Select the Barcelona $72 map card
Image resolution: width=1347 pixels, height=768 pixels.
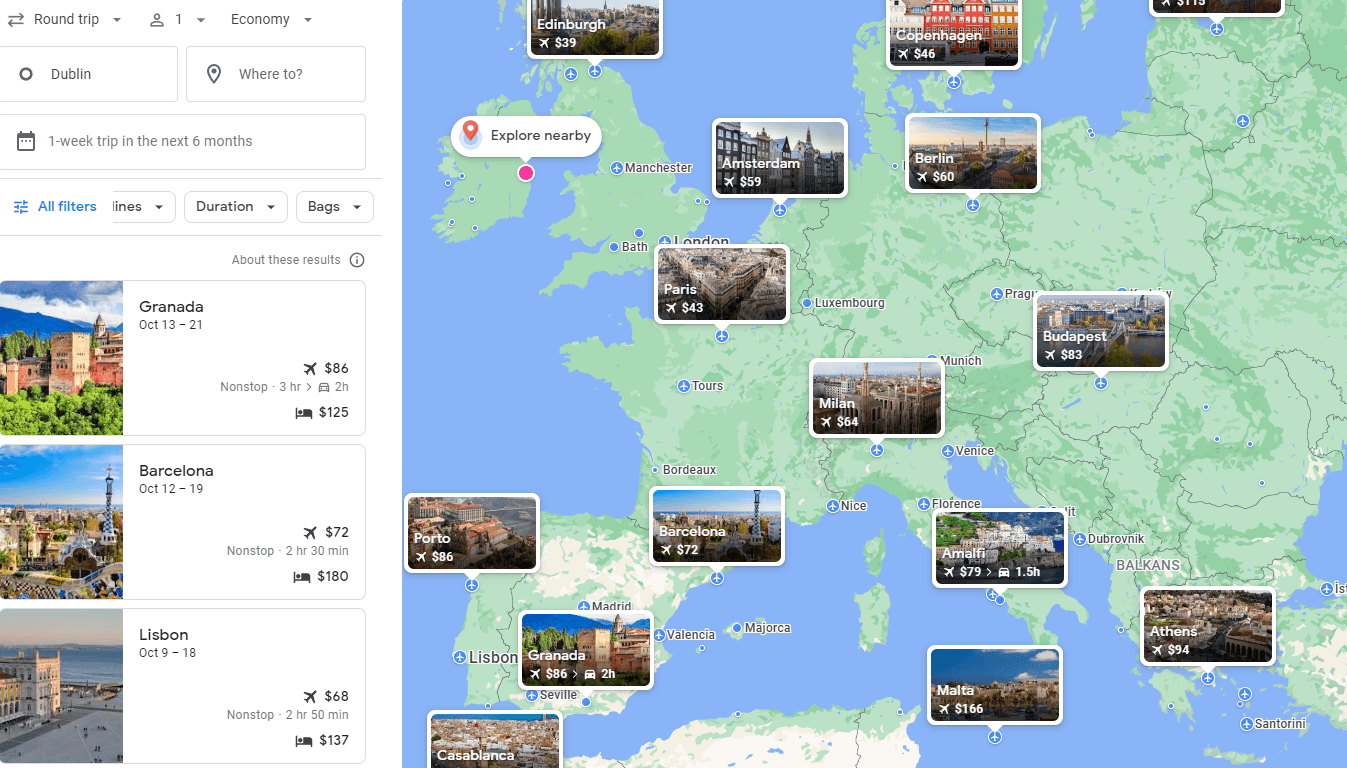(x=717, y=526)
